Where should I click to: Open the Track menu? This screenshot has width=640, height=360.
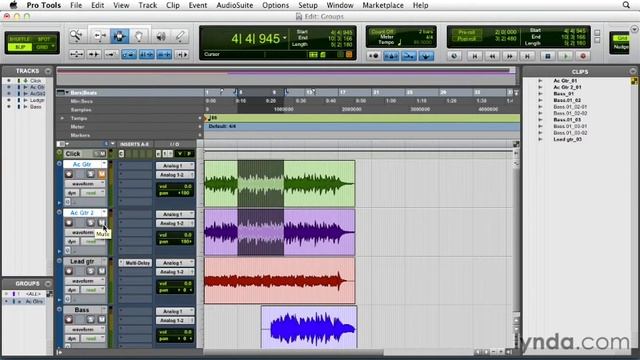click(148, 5)
